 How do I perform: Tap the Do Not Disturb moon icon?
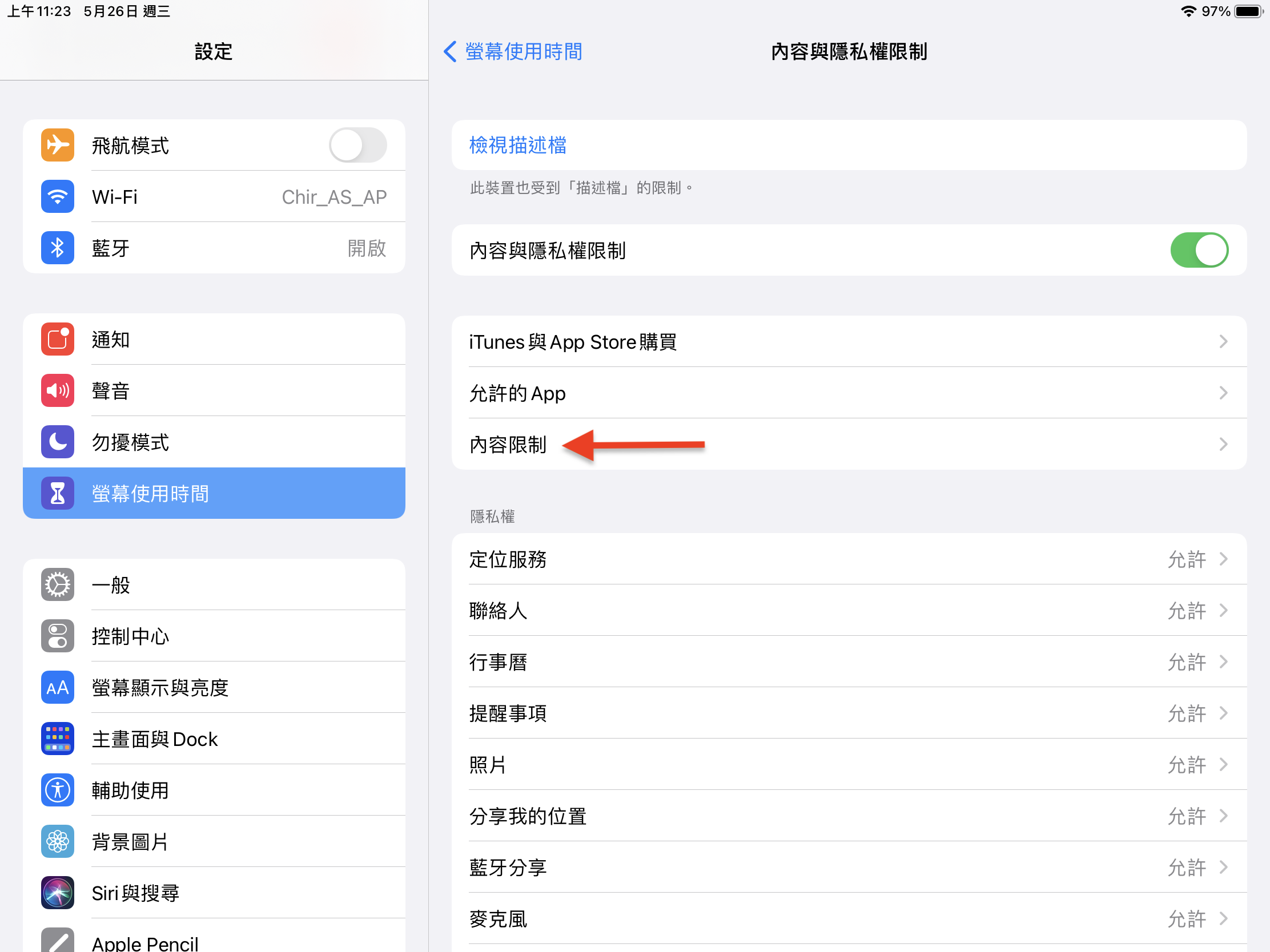[x=58, y=442]
